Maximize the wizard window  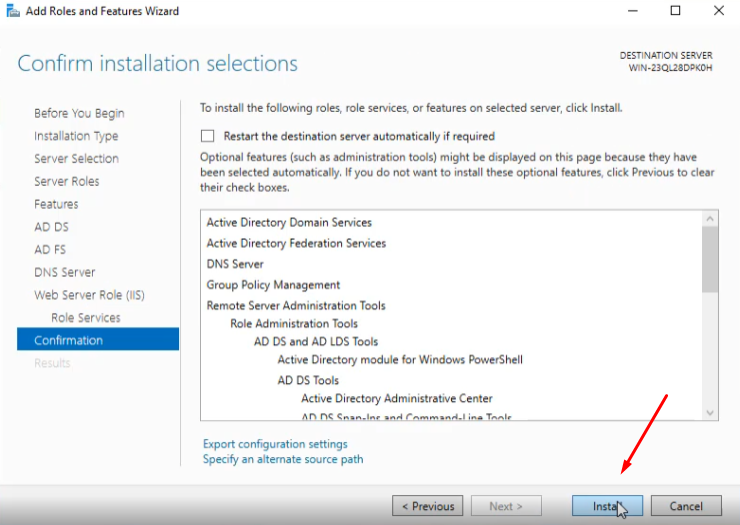click(675, 10)
